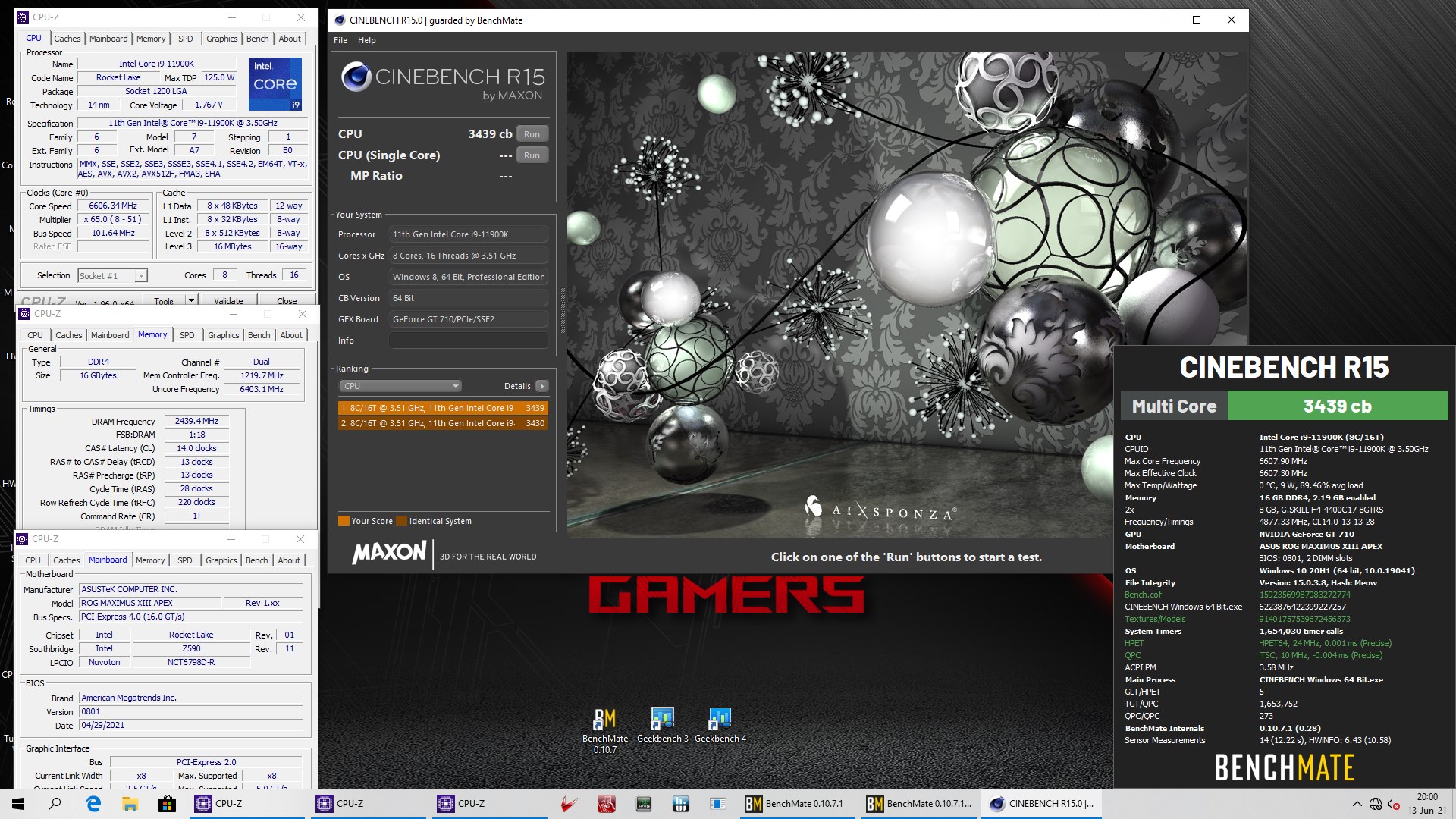Image resolution: width=1456 pixels, height=819 pixels.
Task: Click GeForce GT 710/PCIe/SSE2 GFX Board field
Action: [x=469, y=319]
